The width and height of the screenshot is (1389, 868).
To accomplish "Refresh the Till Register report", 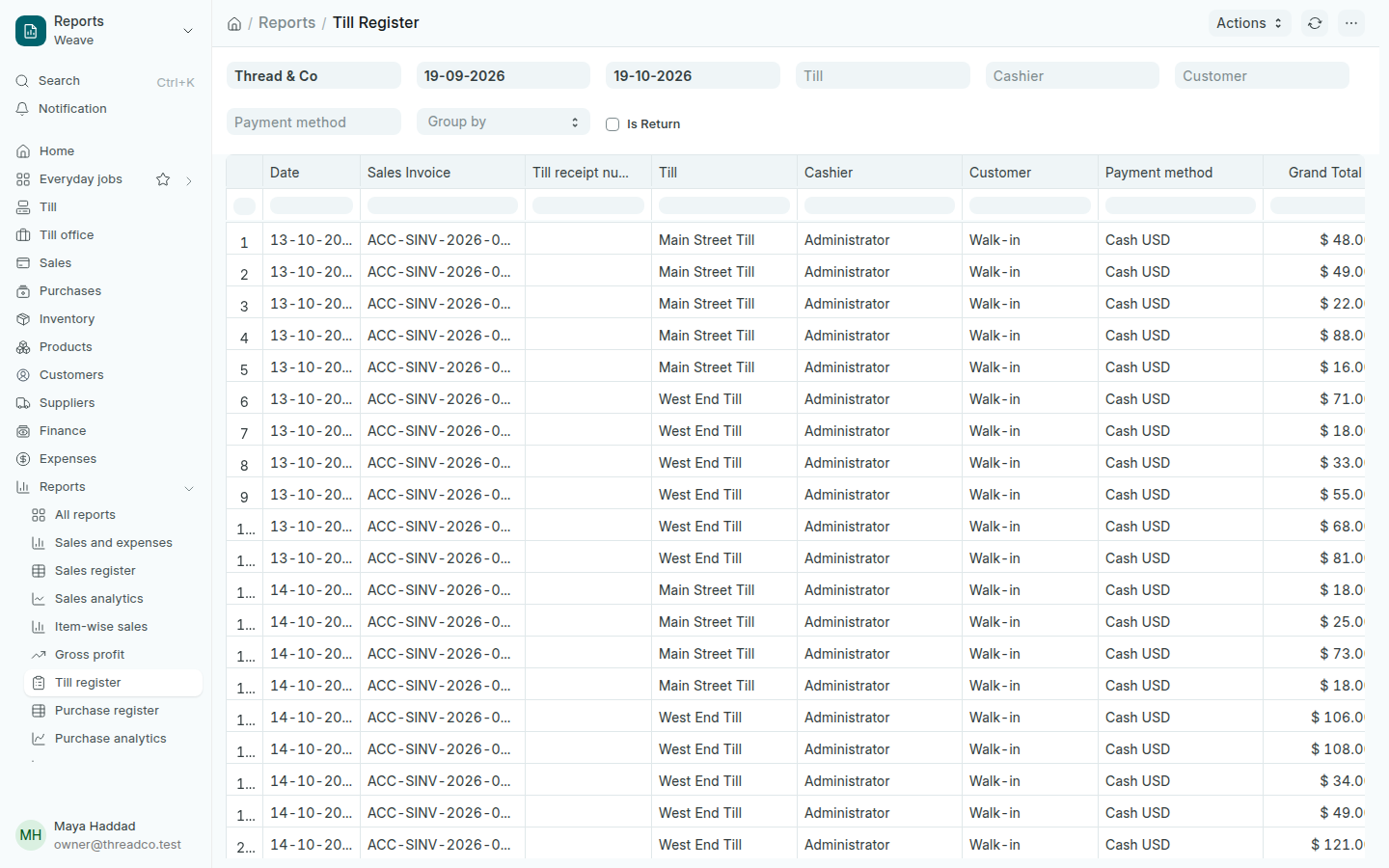I will [1315, 23].
